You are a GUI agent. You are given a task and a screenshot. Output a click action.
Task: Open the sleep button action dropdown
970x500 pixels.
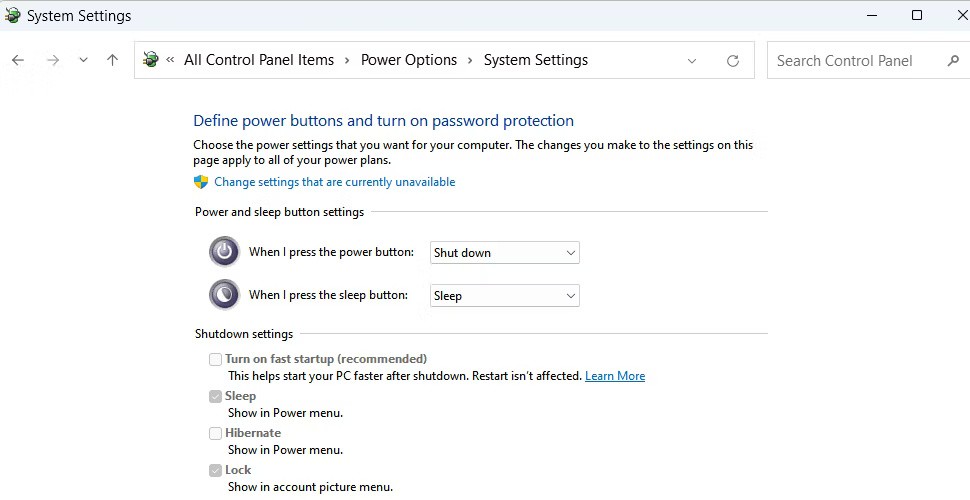505,296
